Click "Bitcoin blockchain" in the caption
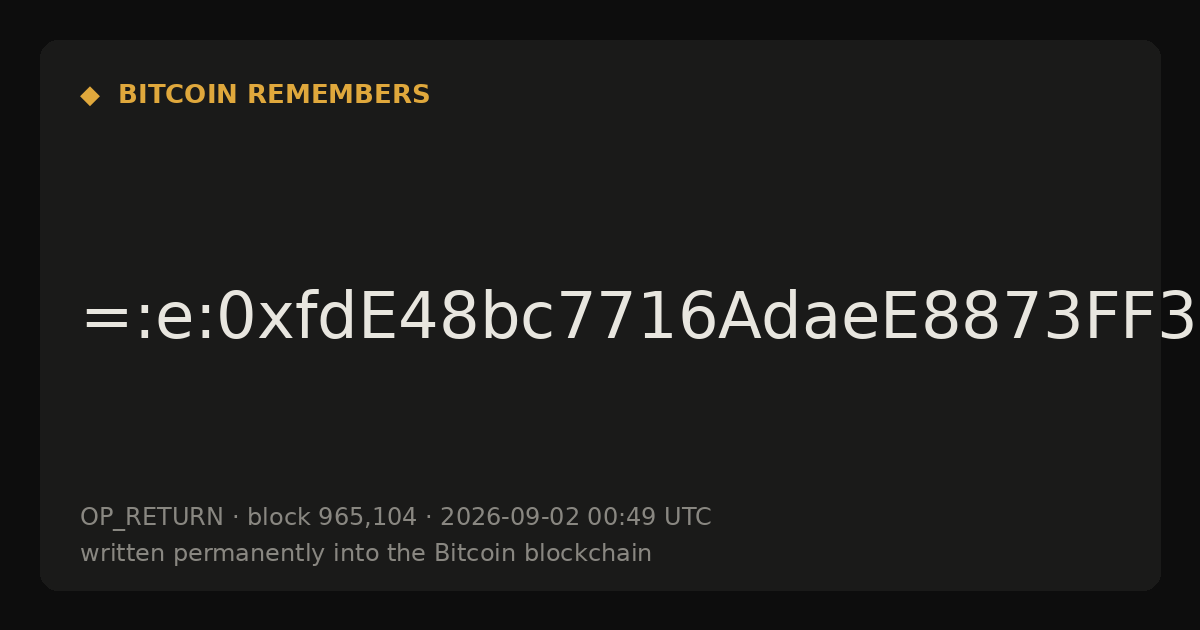 (x=543, y=553)
